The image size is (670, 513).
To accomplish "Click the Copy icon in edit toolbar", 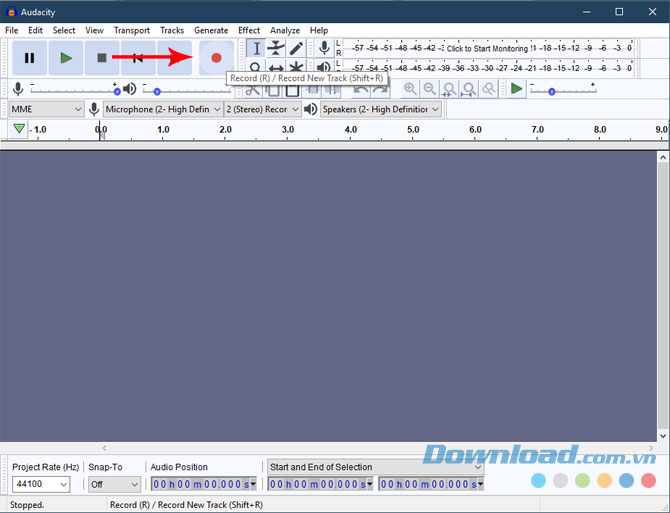I will point(273,89).
